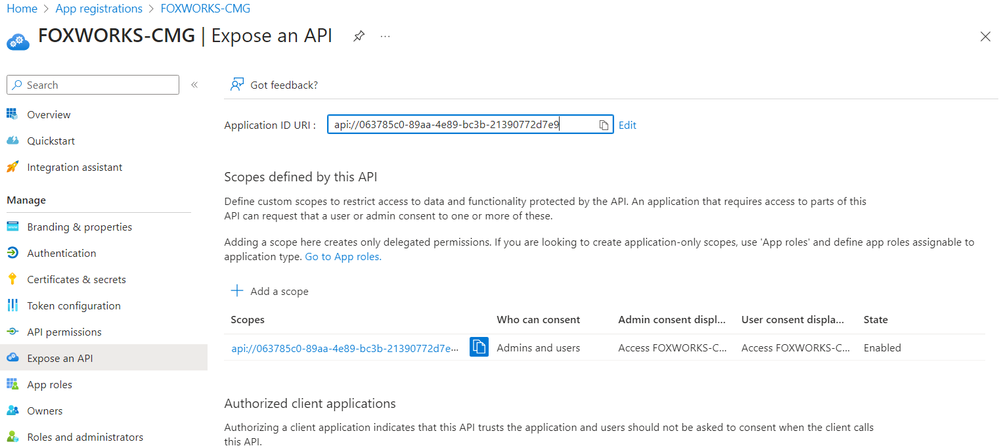Navigate to Home breadcrumb
Viewport: 999px width, 448px height.
click(x=22, y=9)
